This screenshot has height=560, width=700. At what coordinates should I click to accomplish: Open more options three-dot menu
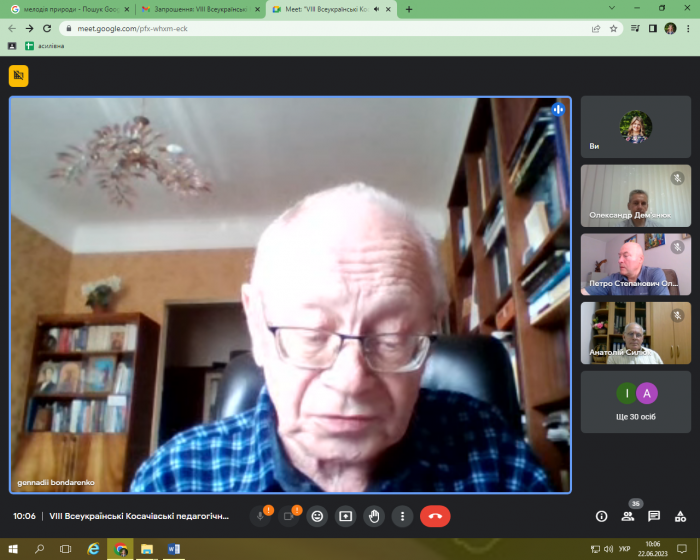[402, 516]
